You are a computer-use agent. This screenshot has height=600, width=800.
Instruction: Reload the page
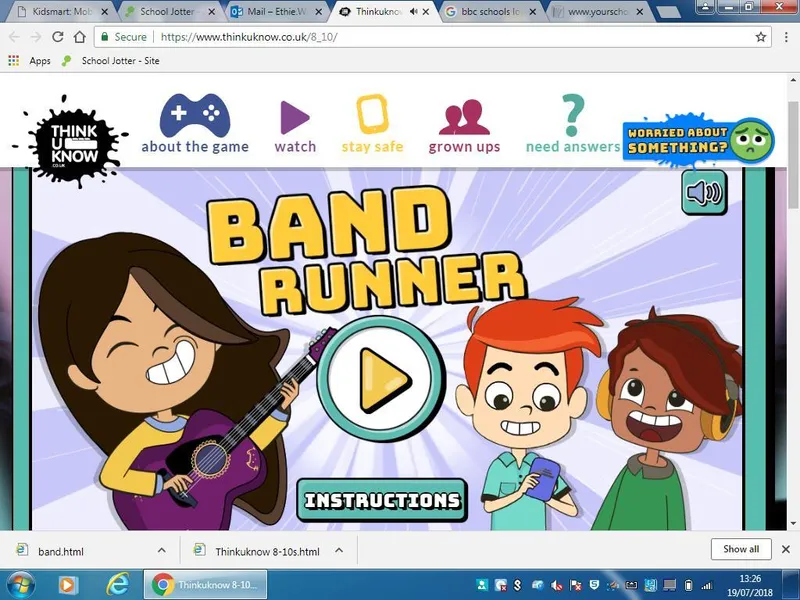58,37
